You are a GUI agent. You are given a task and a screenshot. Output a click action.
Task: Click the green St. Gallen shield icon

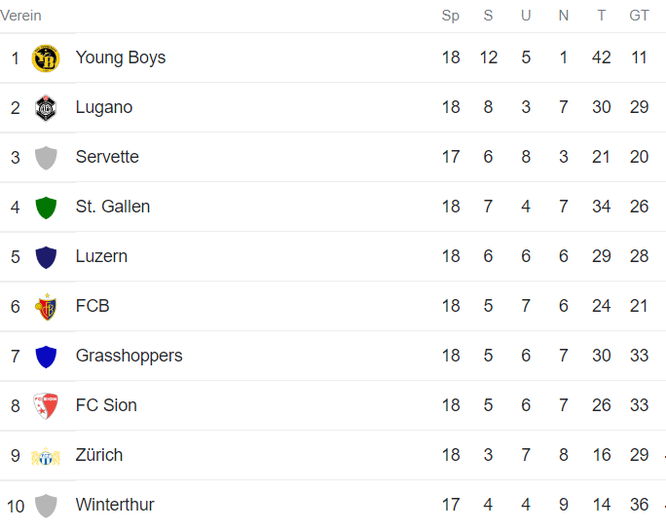[x=46, y=208]
